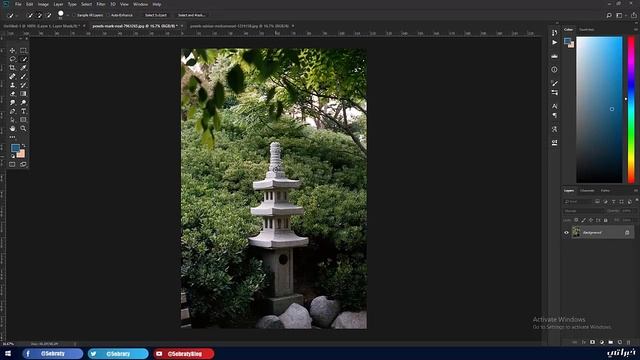Select the Hand tool

(x=12, y=128)
